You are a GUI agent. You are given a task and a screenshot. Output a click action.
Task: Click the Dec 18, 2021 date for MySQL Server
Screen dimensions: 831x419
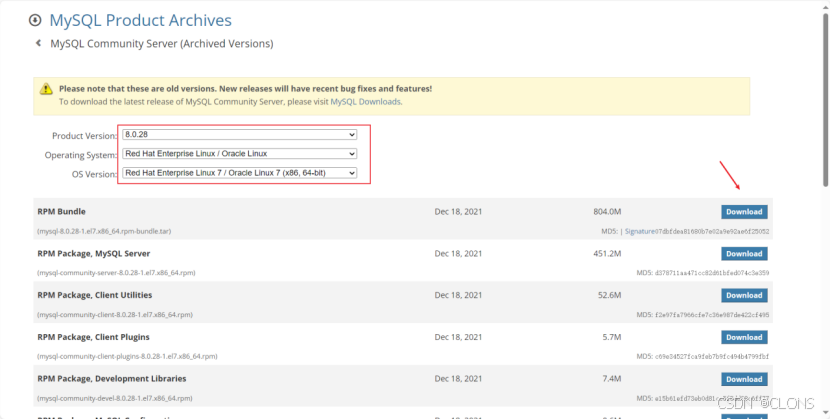[458, 253]
